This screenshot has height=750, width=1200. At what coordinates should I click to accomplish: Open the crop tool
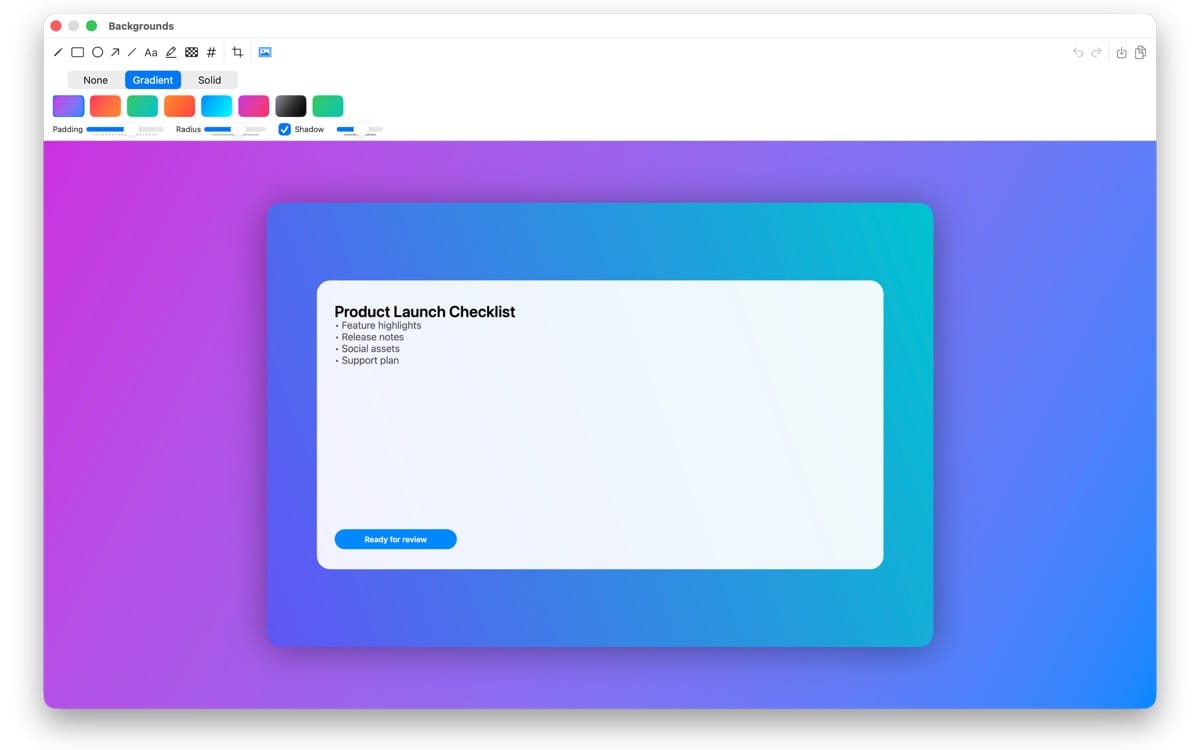[237, 52]
